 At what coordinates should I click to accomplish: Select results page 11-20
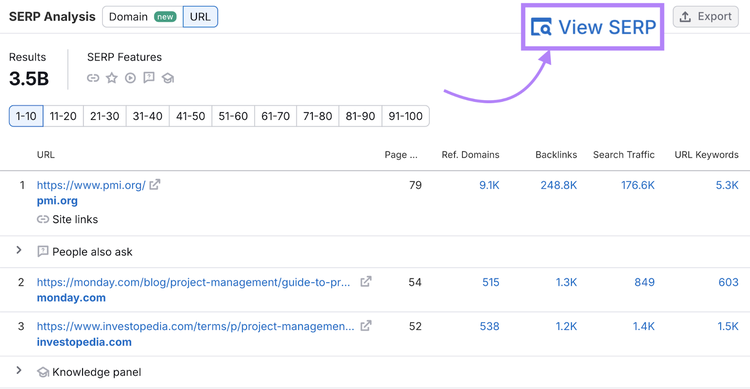63,116
